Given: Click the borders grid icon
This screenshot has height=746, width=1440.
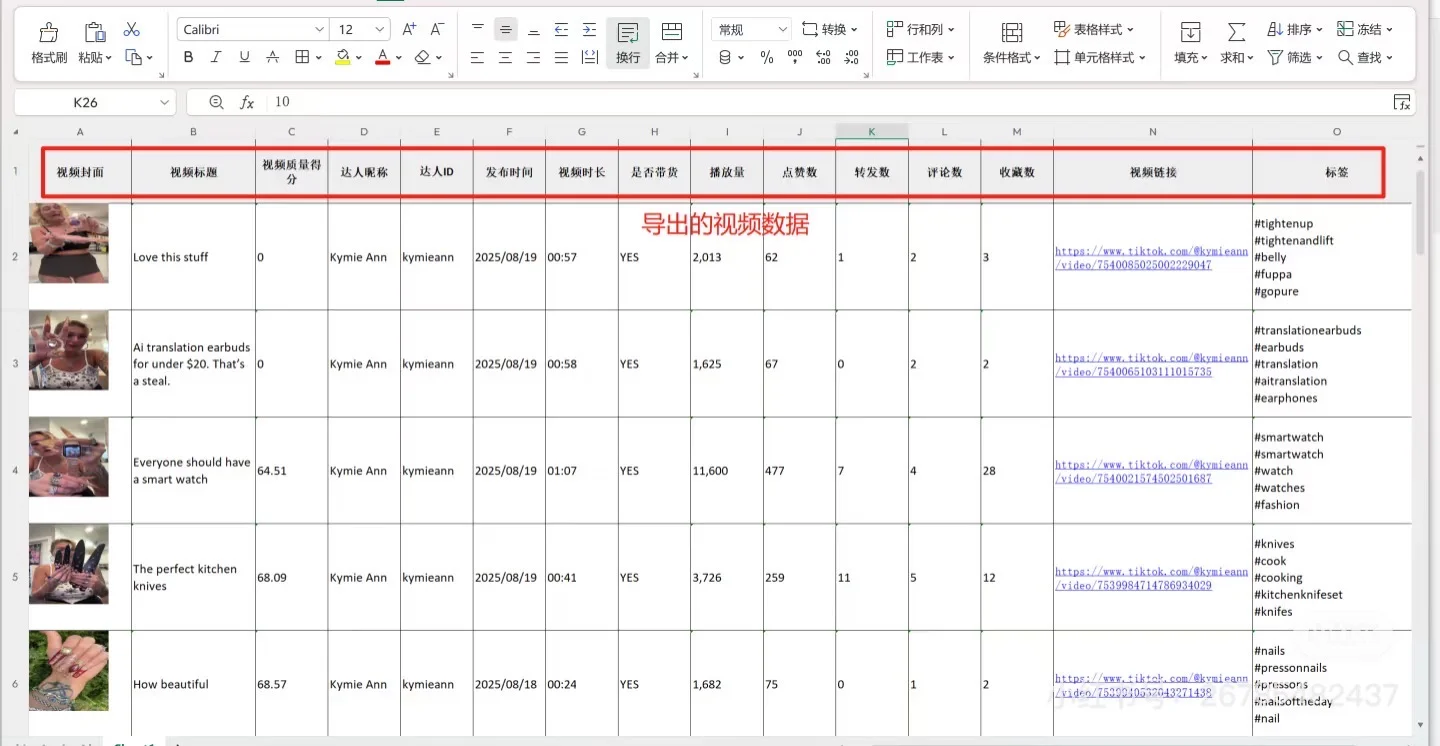Looking at the screenshot, I should pos(303,58).
